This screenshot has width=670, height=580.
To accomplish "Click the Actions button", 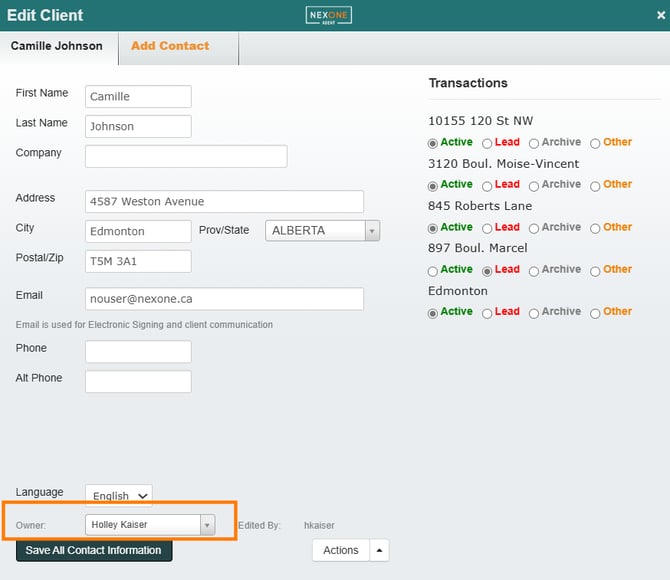I will (340, 550).
